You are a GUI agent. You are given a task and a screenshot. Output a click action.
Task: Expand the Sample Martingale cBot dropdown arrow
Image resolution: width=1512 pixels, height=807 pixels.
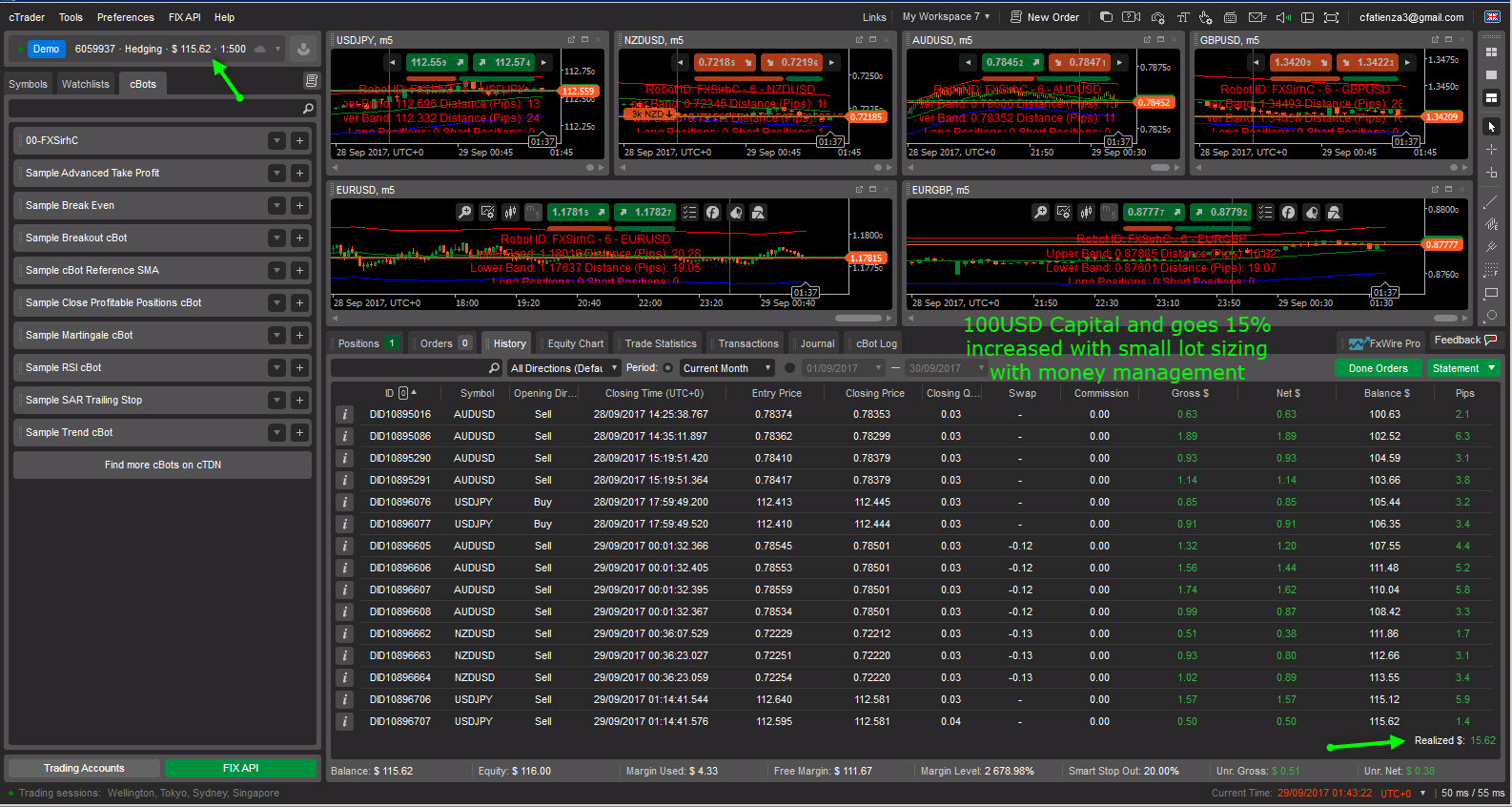click(x=276, y=335)
